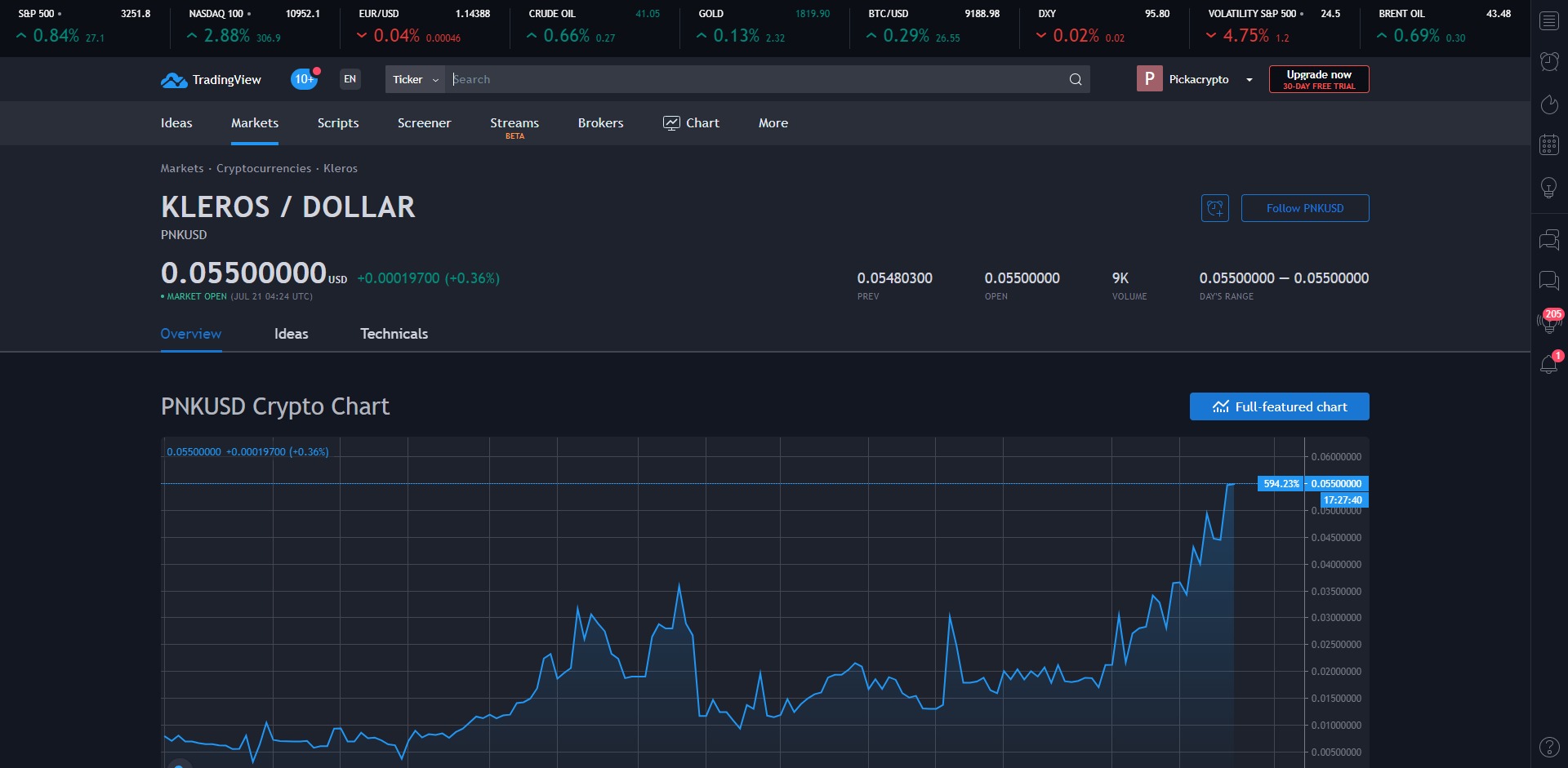Screen dimensions: 1568x768
Task: Open the Screener menu
Action: coord(424,123)
